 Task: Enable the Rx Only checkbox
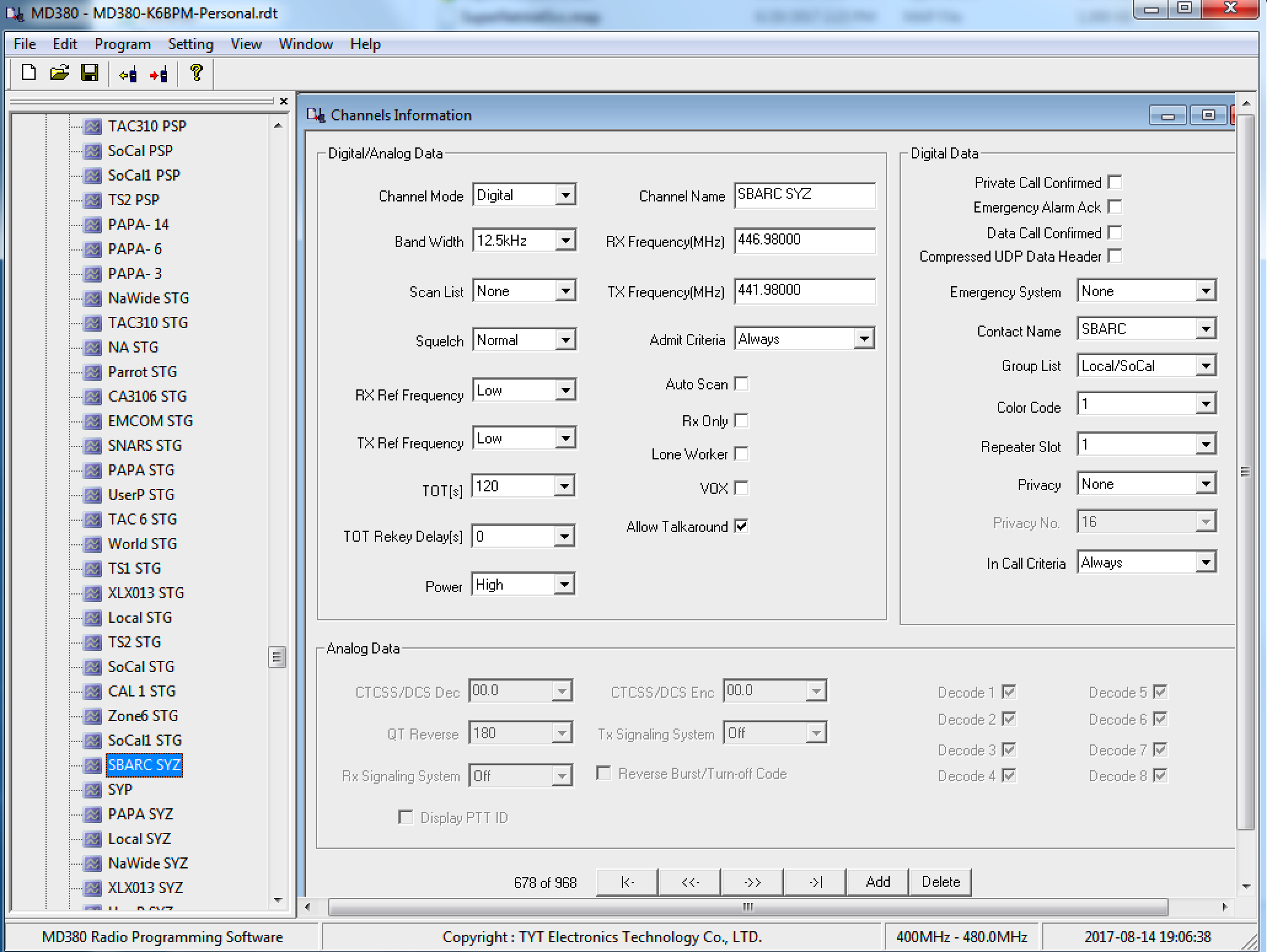(x=742, y=421)
